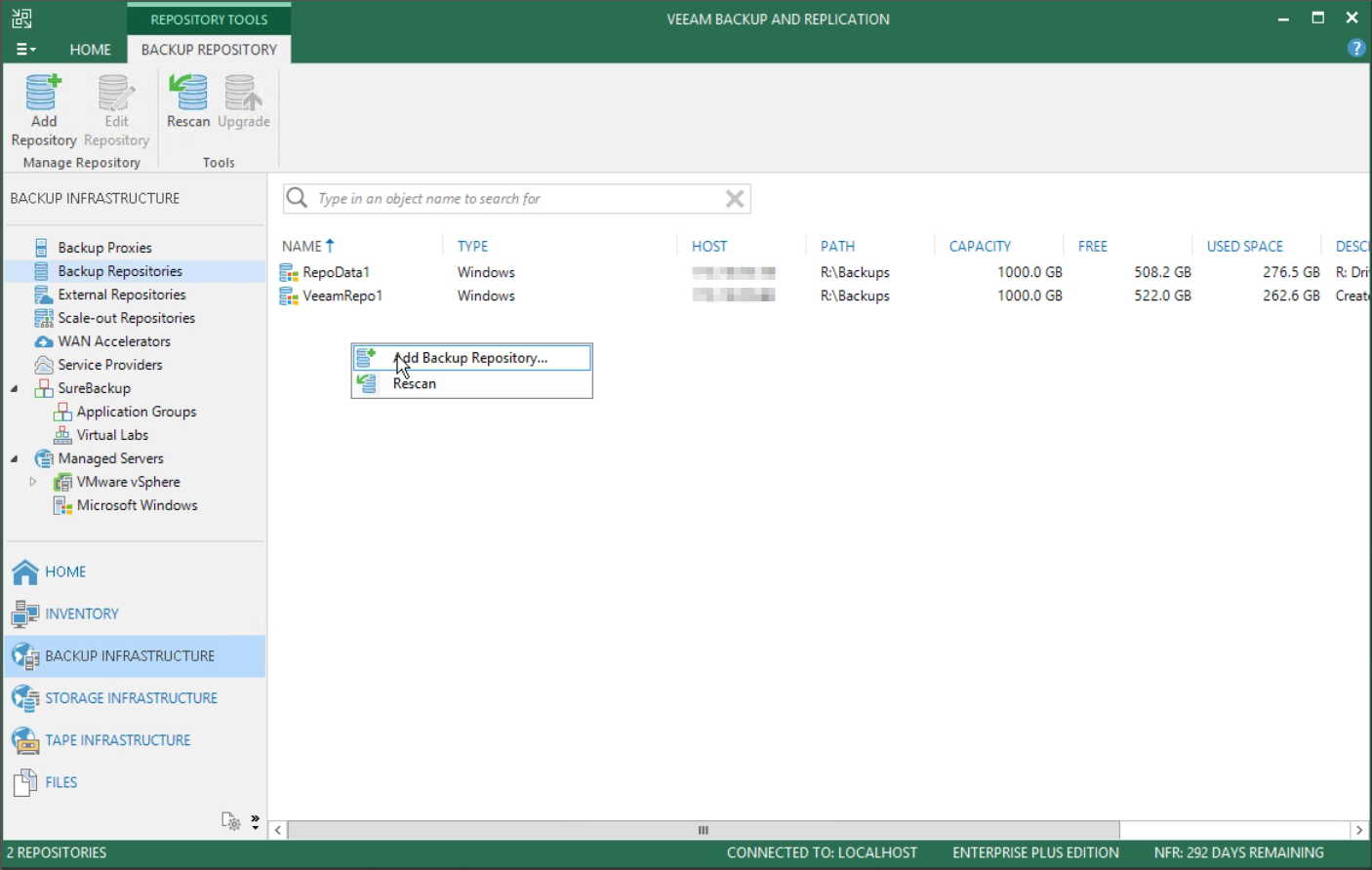The width and height of the screenshot is (1372, 870).
Task: Expand the VMware vSphere branch
Action: 33,482
